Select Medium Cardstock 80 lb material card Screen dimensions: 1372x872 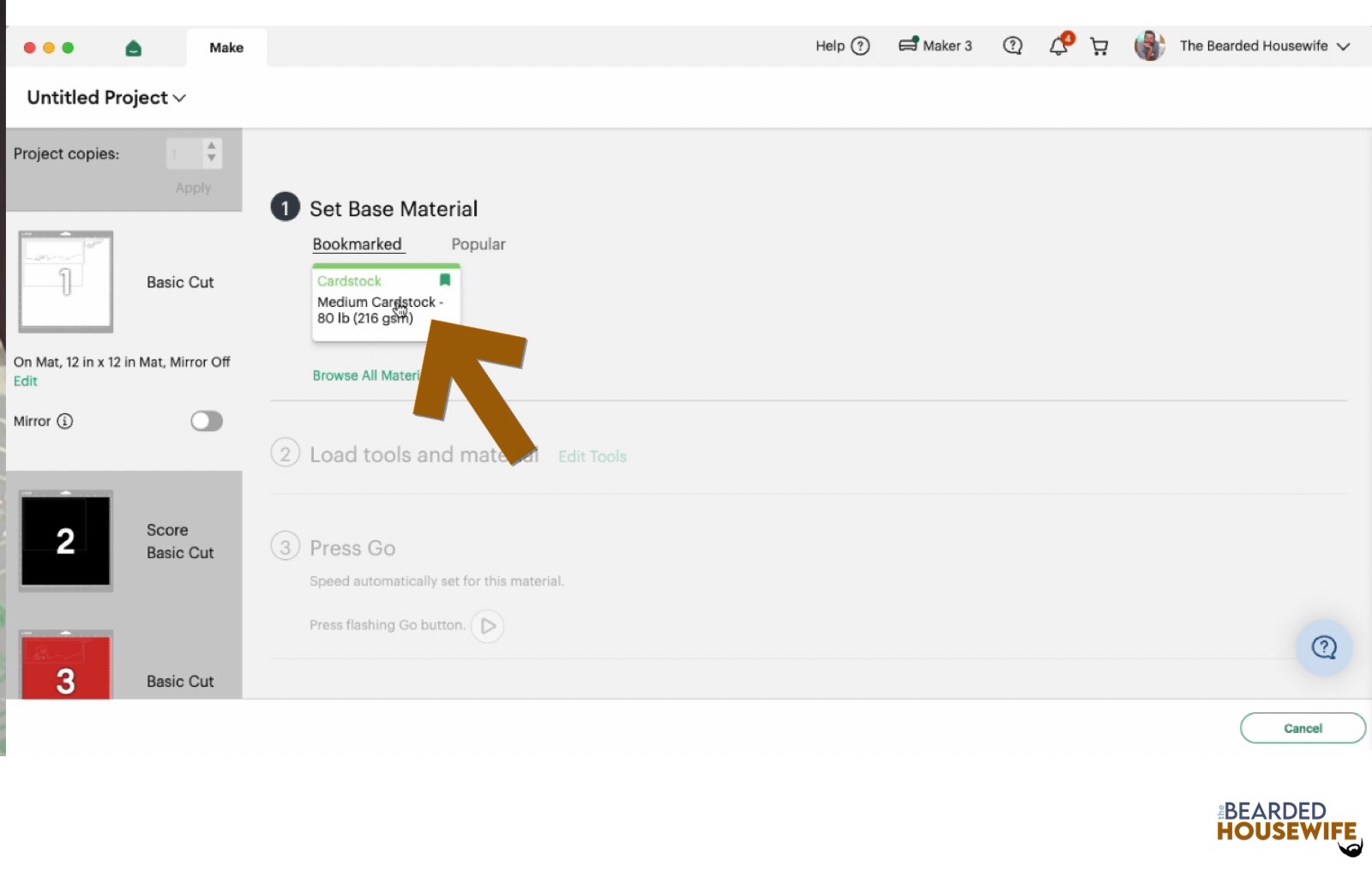(386, 304)
